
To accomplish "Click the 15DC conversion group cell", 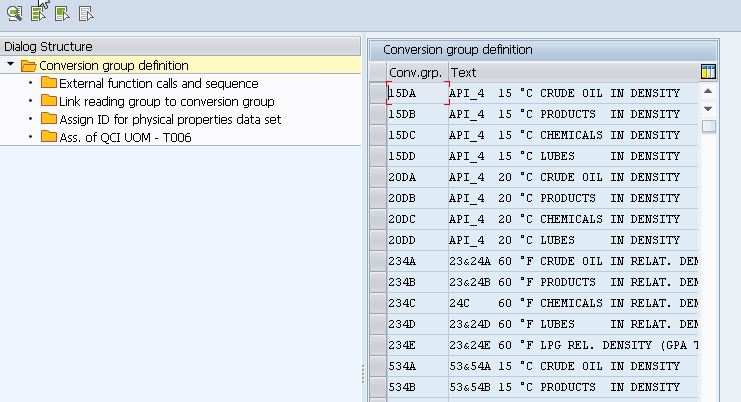I will [x=418, y=135].
